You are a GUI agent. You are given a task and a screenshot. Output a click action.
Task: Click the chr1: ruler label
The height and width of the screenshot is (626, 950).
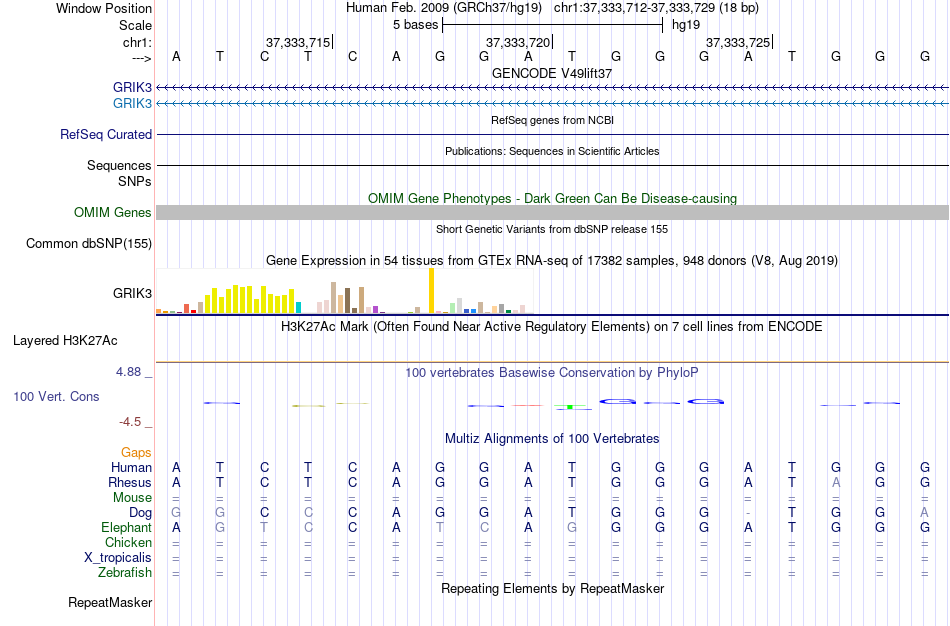137,42
